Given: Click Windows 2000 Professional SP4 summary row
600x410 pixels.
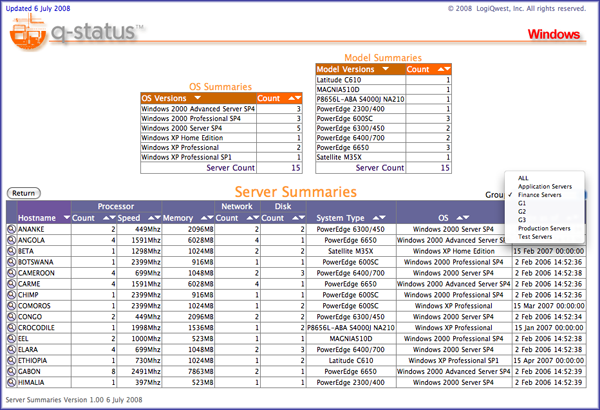Looking at the screenshot, I should (x=221, y=118).
